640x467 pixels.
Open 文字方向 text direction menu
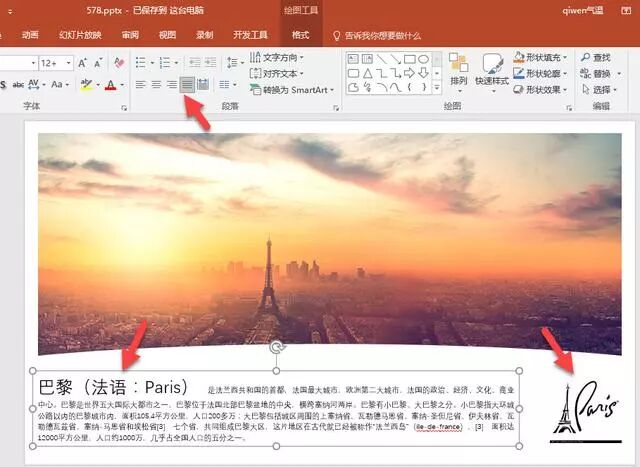click(x=277, y=58)
